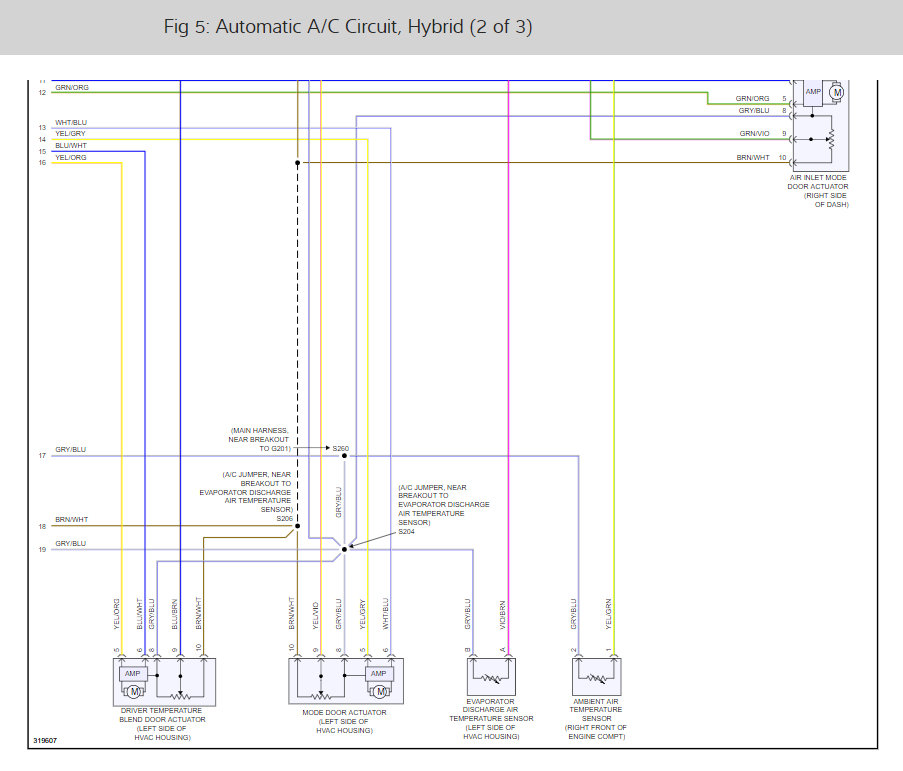The image size is (903, 771).
Task: Click the resistor symbol in Evaporator Discharge Air Temperature Sensor
Action: pos(491,679)
